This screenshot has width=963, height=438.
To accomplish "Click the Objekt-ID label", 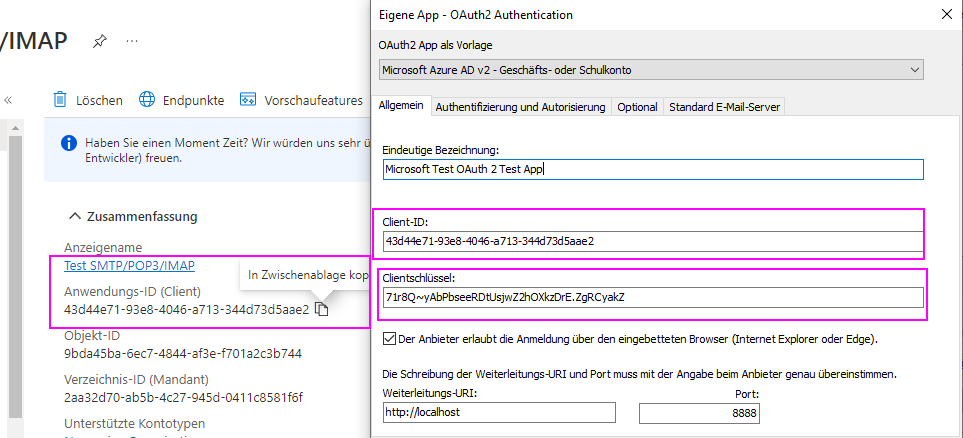I will (x=92, y=336).
